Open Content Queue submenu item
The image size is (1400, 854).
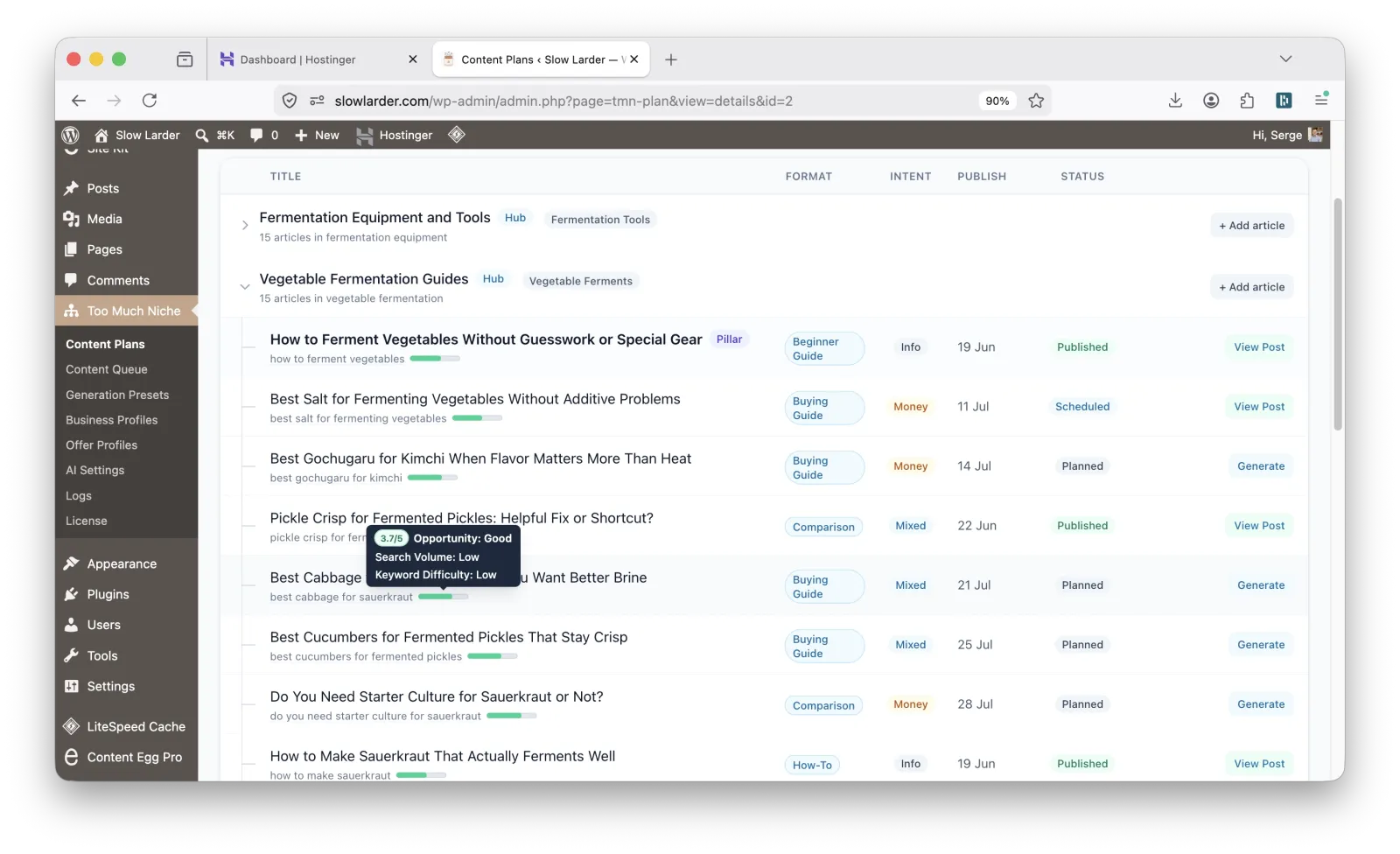(x=107, y=369)
